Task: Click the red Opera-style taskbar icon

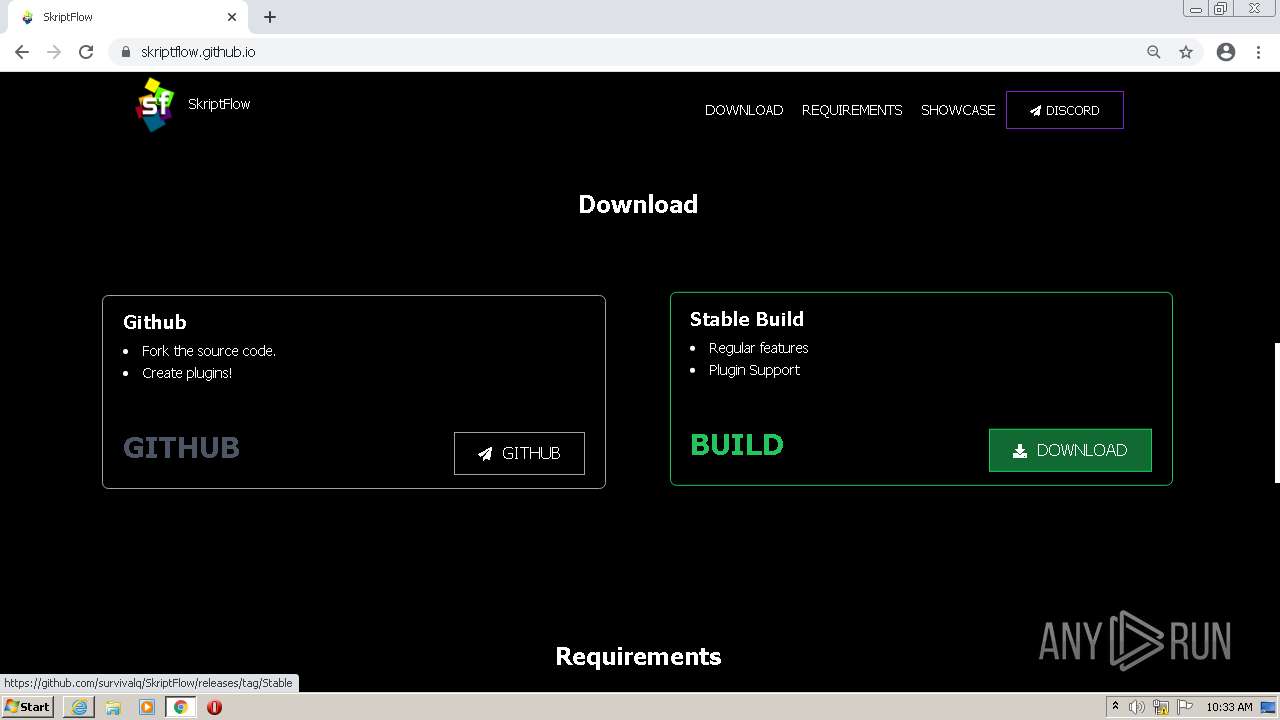Action: [x=214, y=707]
